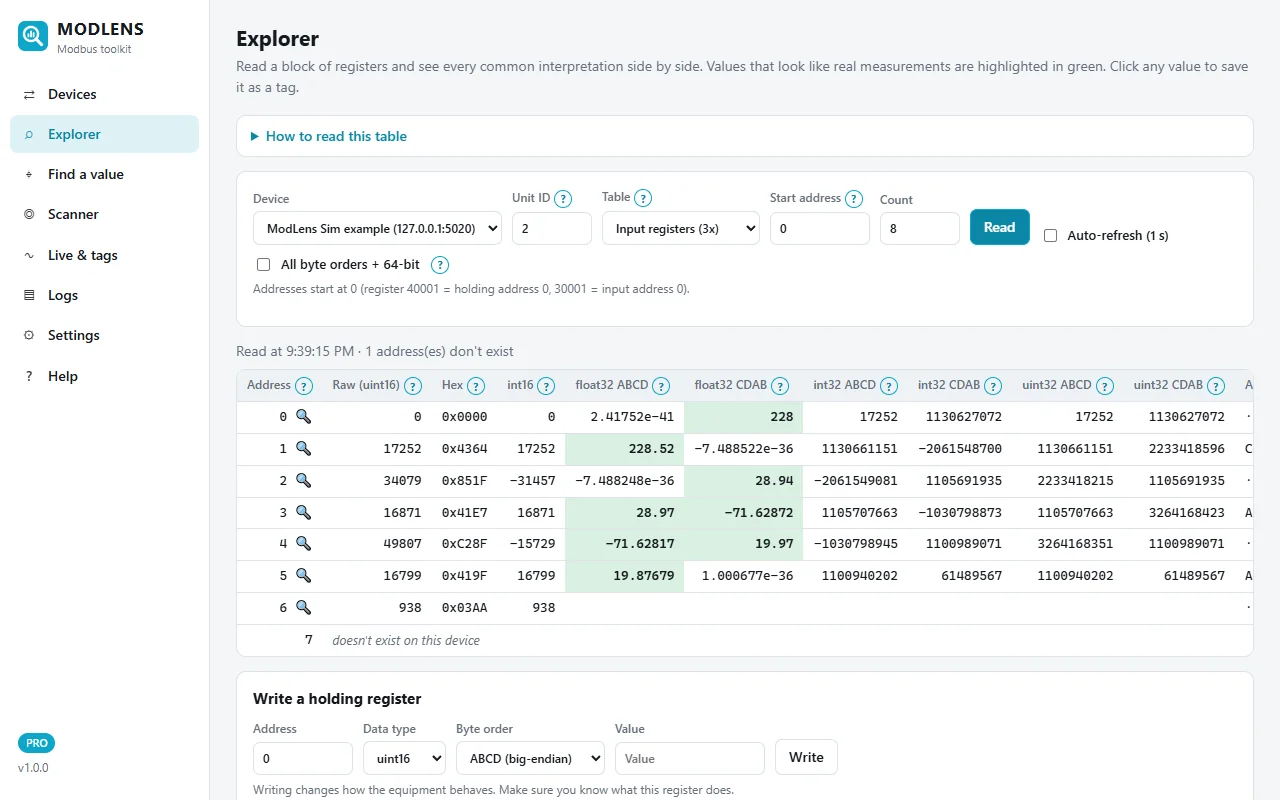Click the write Value input field
The image size is (1280, 800).
[x=690, y=758]
